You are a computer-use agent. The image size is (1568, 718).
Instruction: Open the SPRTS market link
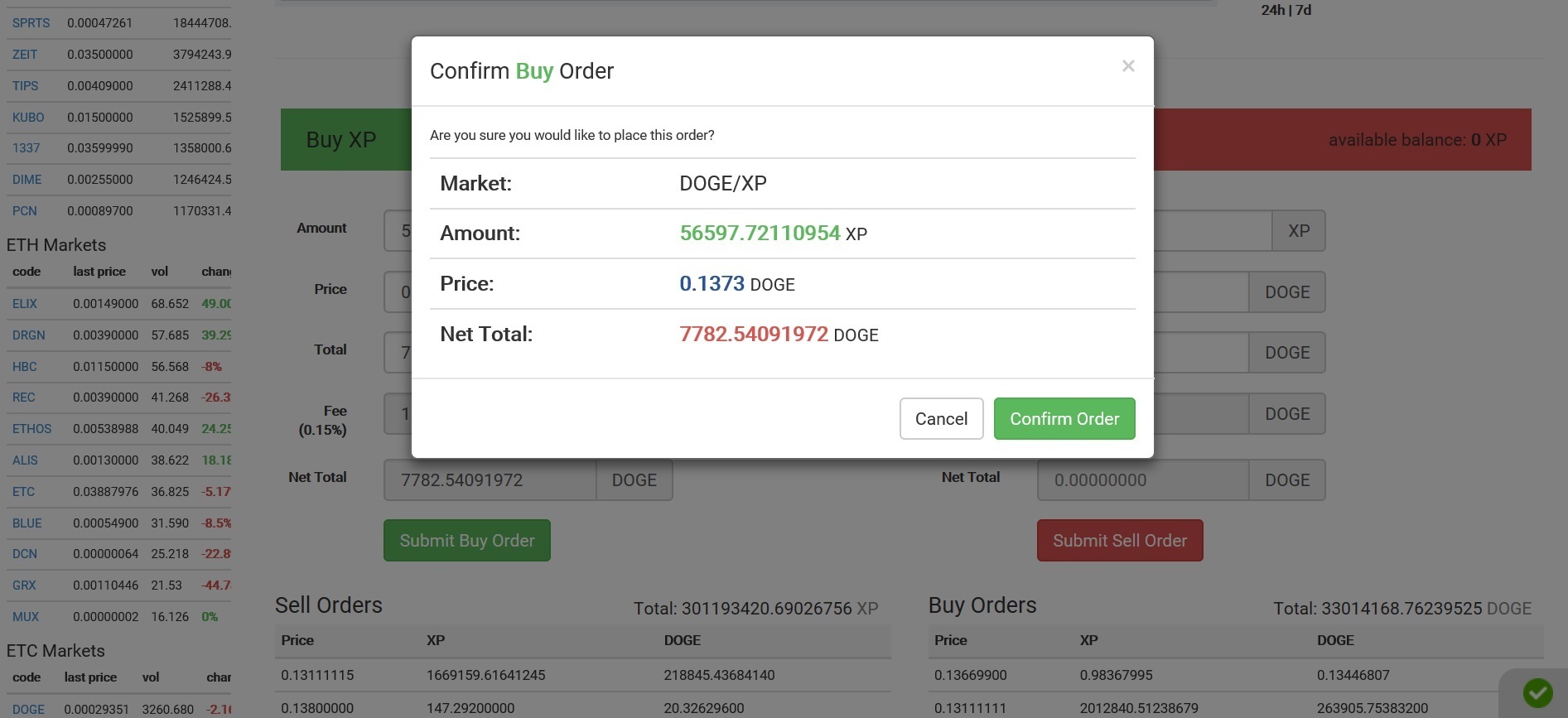31,23
